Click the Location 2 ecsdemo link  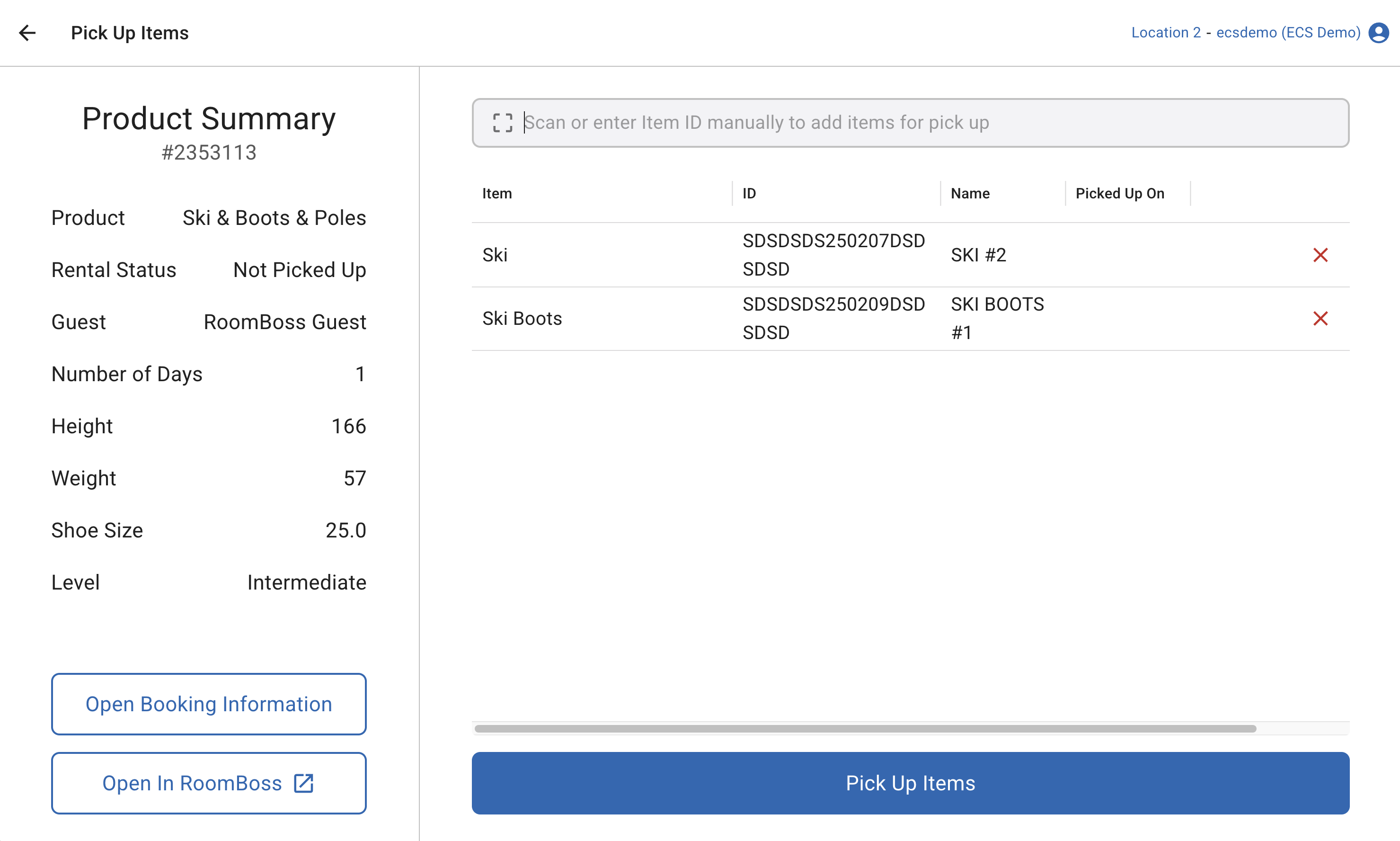pyautogui.click(x=1245, y=33)
